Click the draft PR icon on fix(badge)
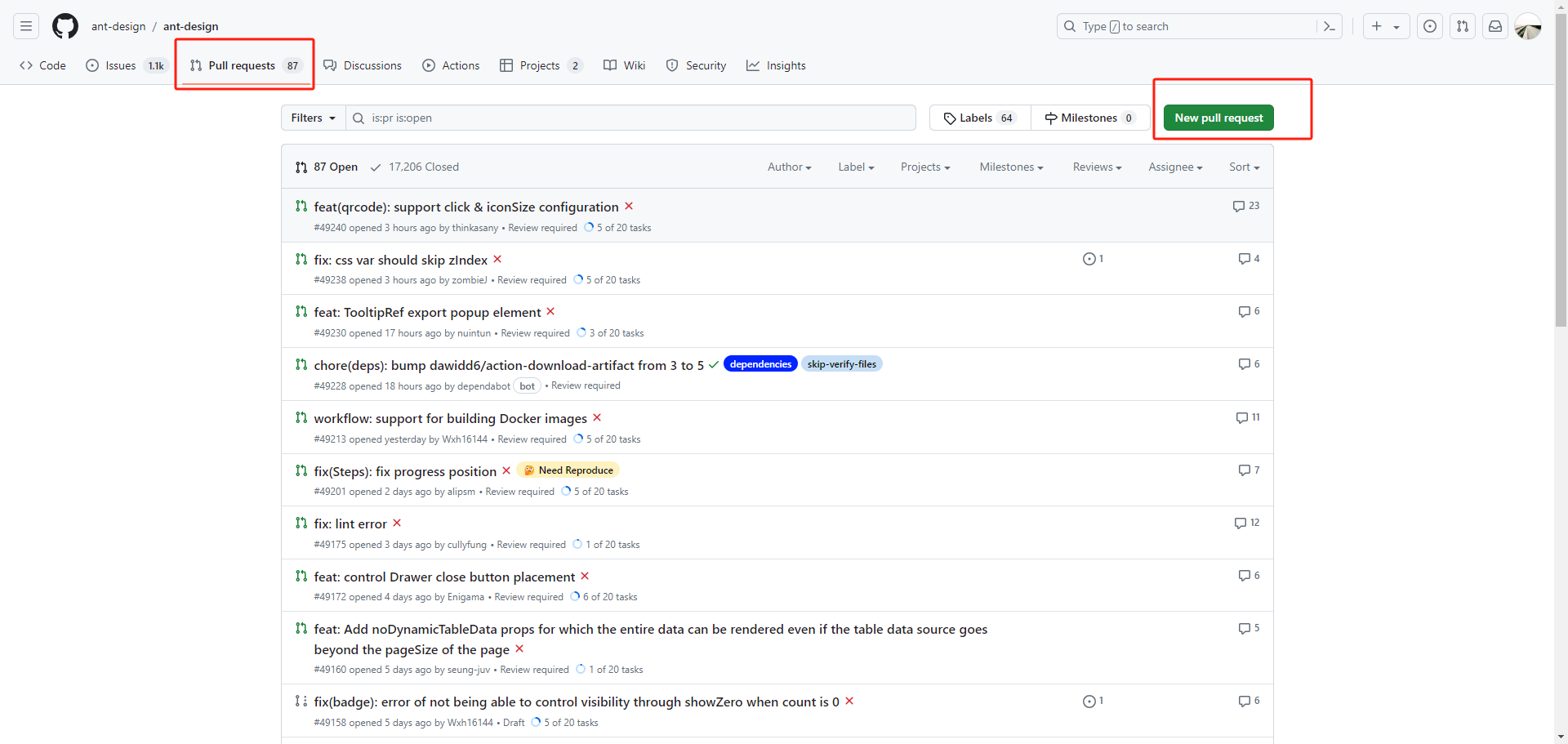This screenshot has height=744, width=1568. [301, 701]
